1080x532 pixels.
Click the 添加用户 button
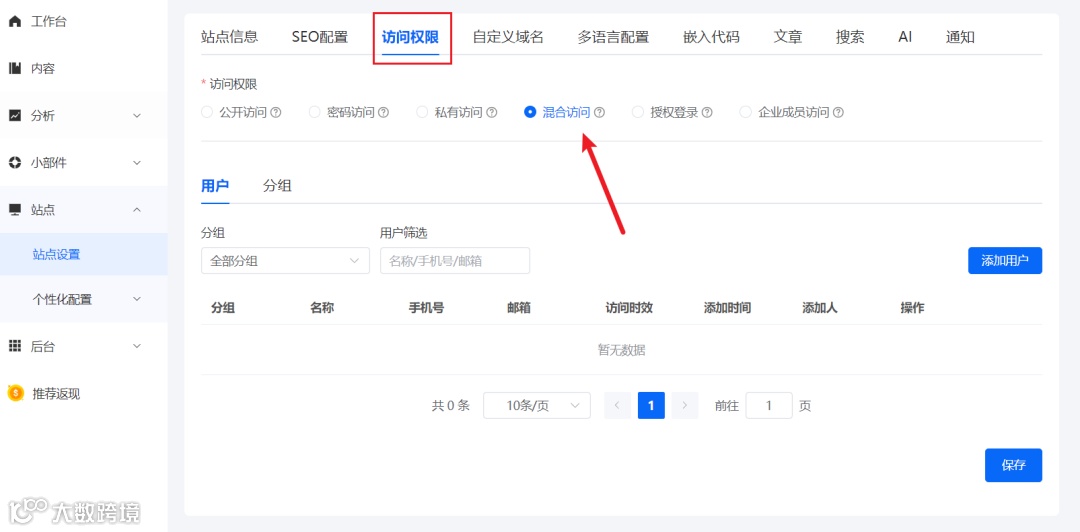point(1005,261)
